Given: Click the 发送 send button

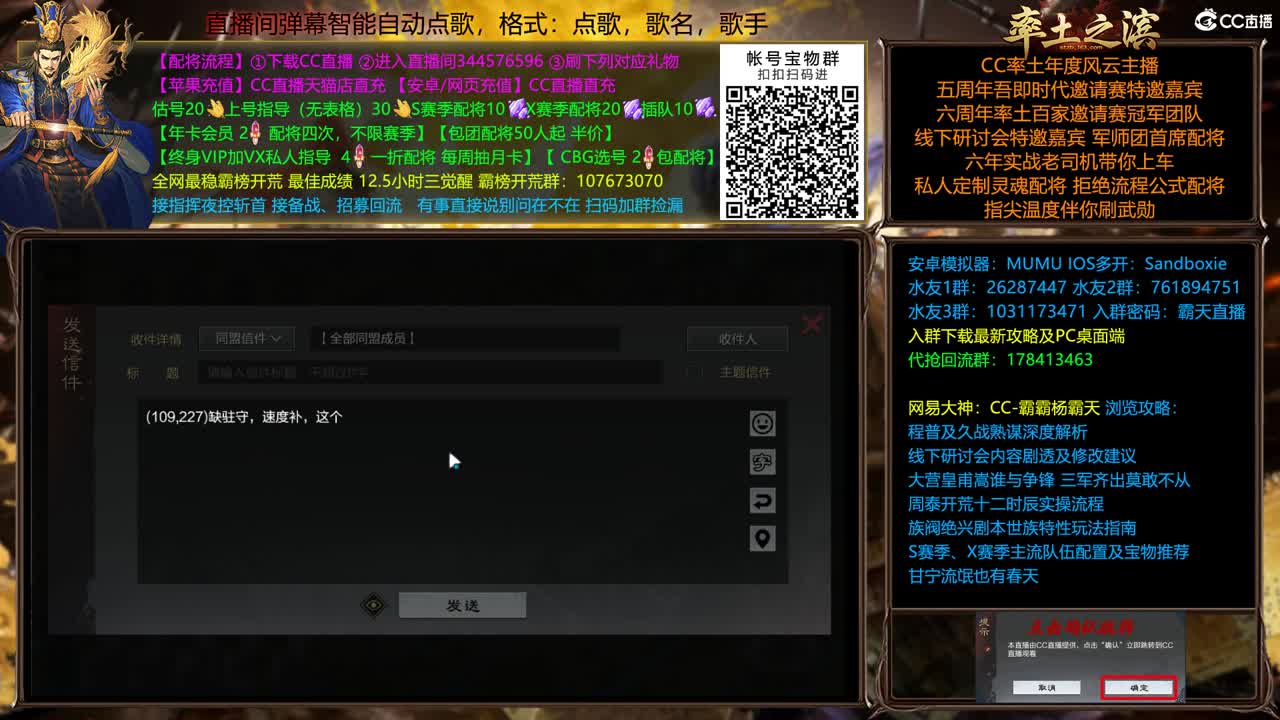Looking at the screenshot, I should [462, 605].
